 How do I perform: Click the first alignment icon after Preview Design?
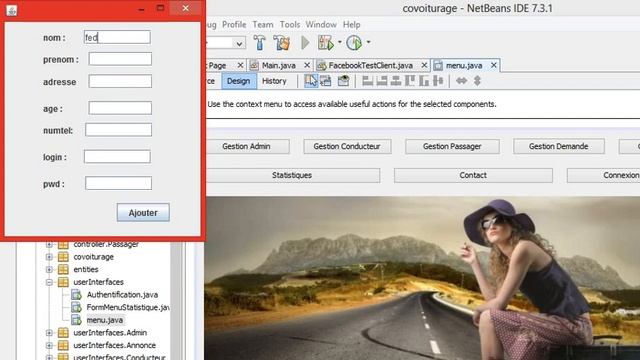point(367,81)
